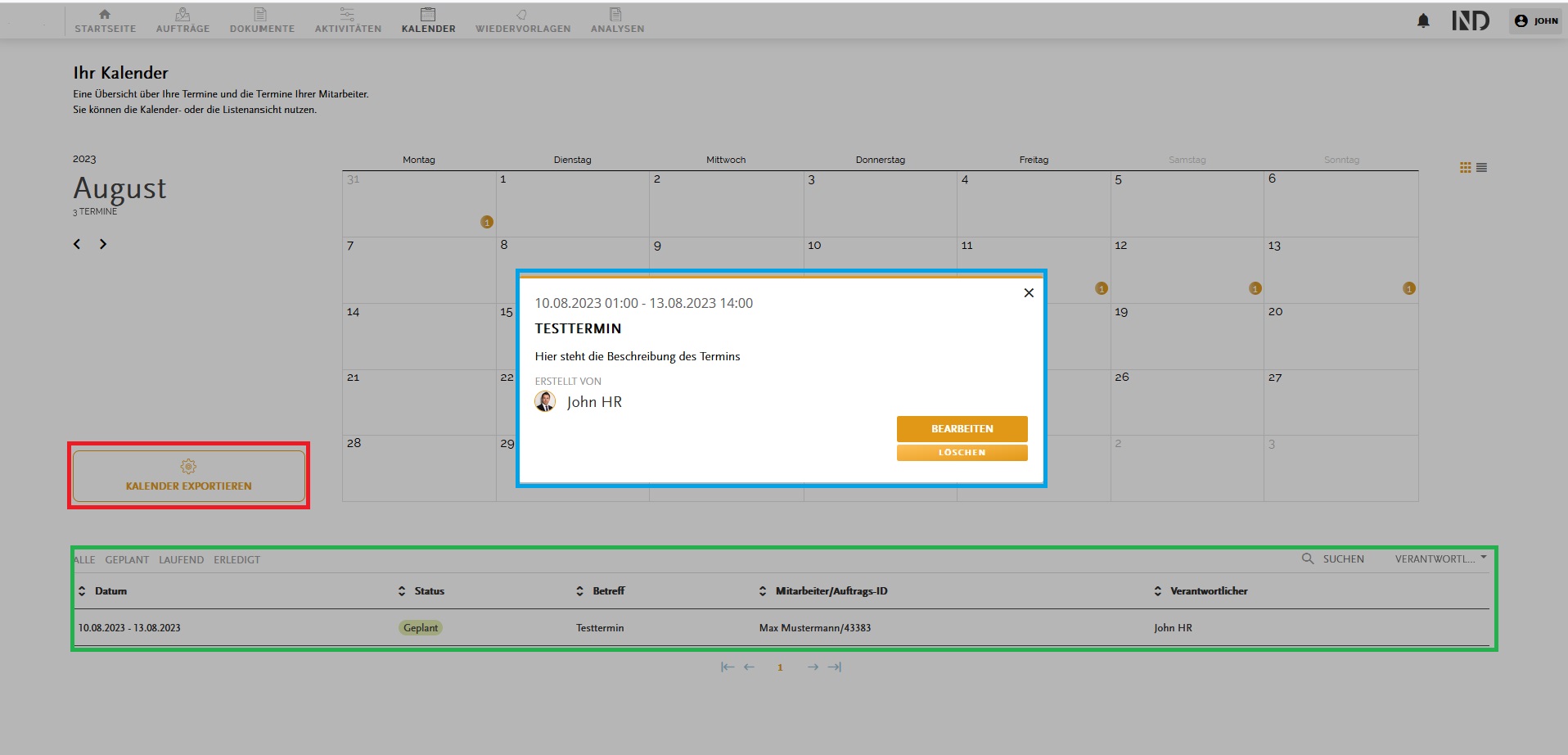1568x755 pixels.
Task: Open appointment badge on August 12
Action: click(x=1255, y=288)
